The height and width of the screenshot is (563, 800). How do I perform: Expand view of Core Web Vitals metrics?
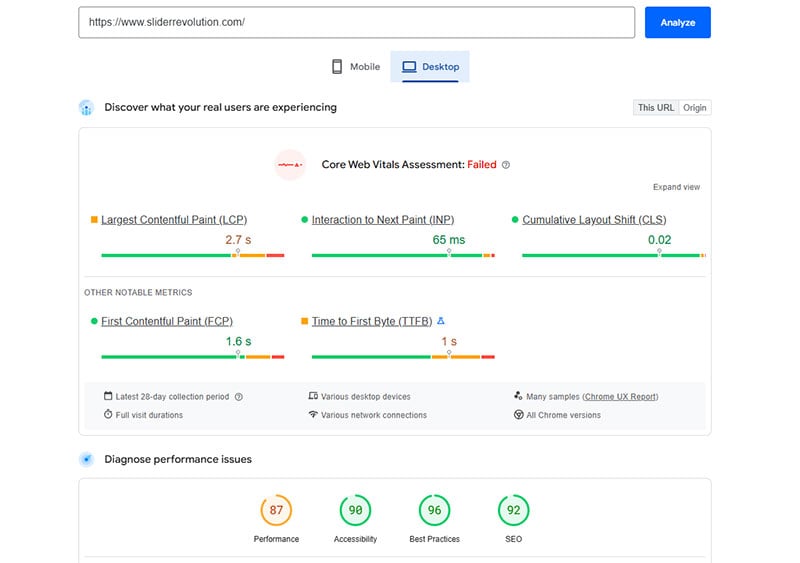676,187
